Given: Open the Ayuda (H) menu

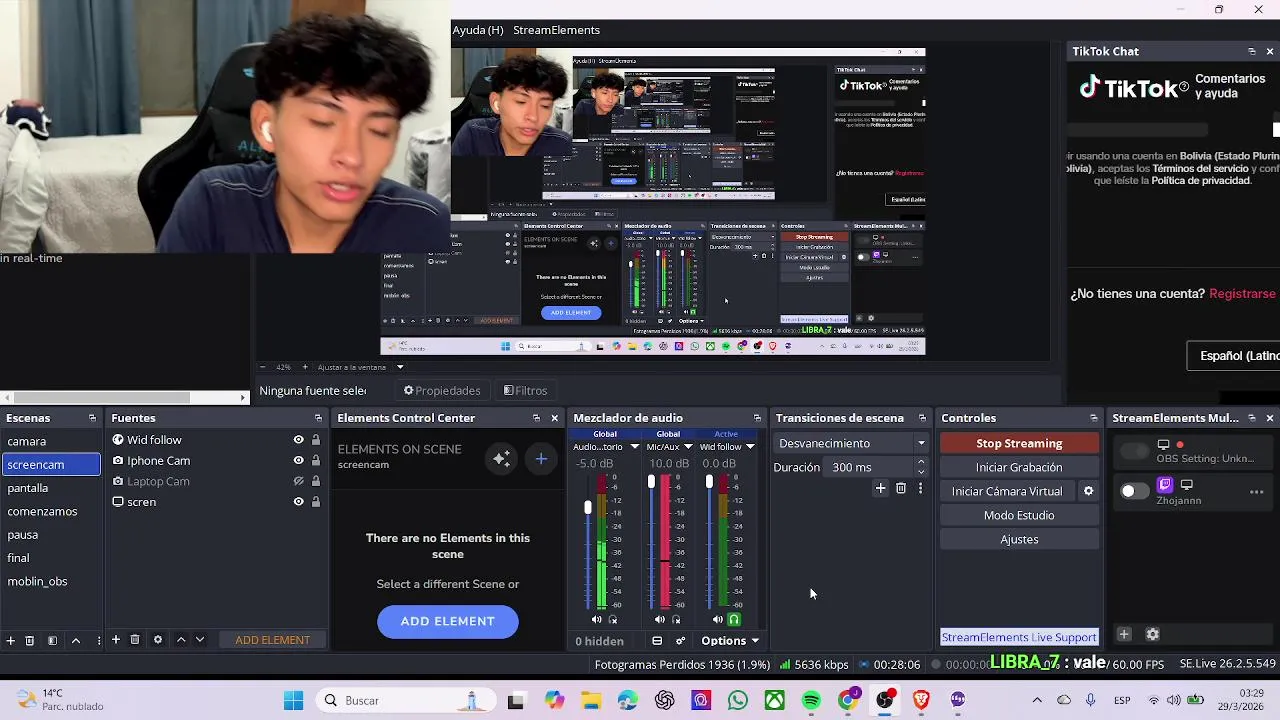Looking at the screenshot, I should [478, 30].
